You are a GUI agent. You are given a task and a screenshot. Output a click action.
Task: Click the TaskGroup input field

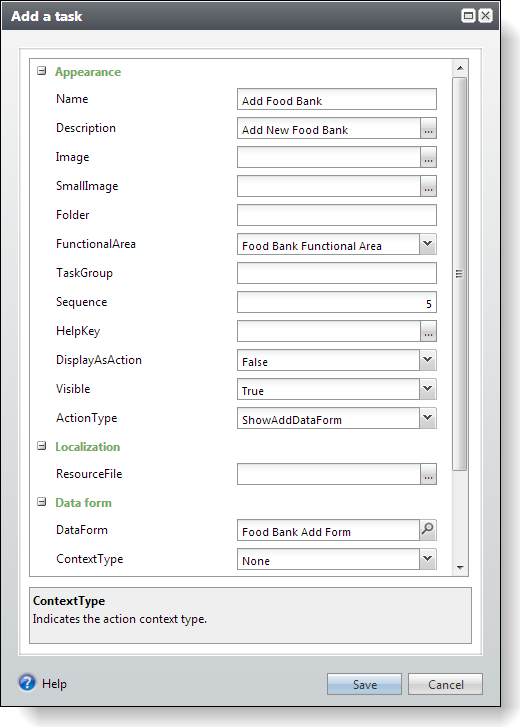[x=337, y=273]
